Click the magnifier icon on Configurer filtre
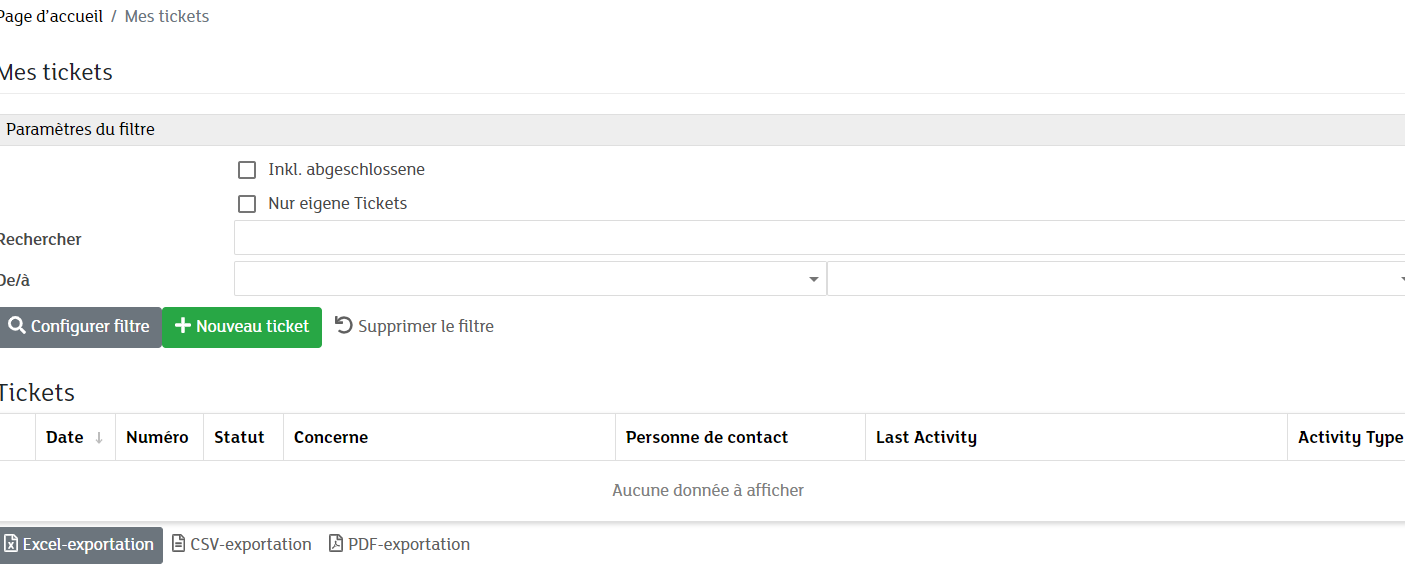This screenshot has width=1405, height=569. tap(16, 326)
